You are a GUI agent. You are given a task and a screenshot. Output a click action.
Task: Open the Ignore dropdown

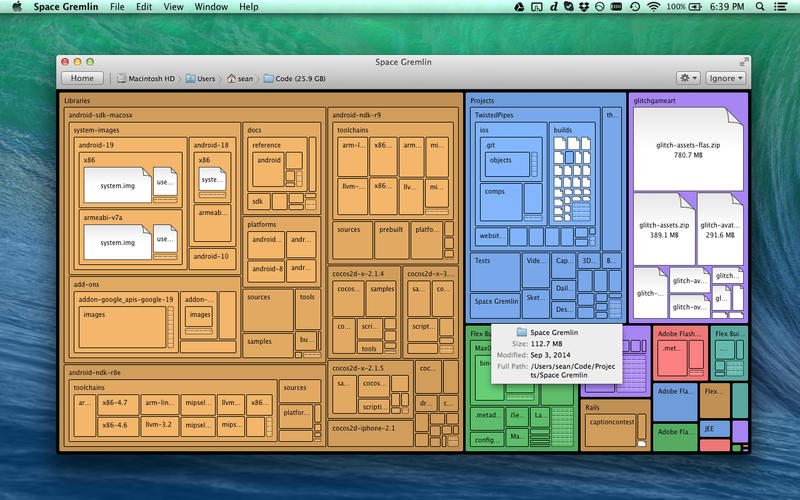click(x=726, y=78)
